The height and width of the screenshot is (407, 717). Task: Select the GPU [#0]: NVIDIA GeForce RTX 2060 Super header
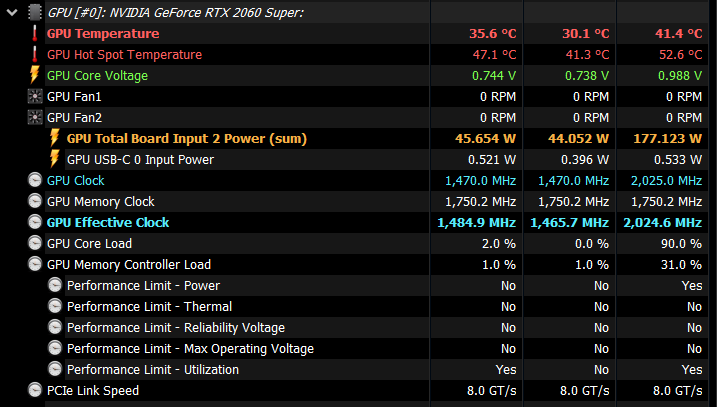click(x=176, y=12)
